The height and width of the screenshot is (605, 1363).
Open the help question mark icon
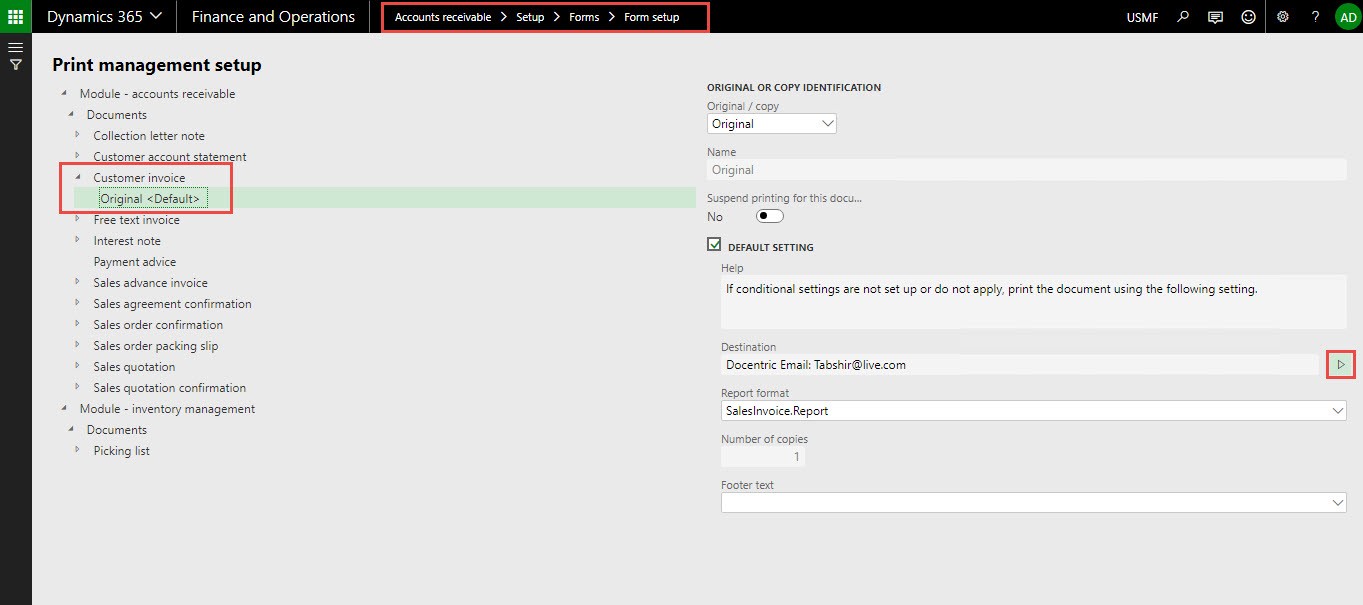tap(1315, 17)
